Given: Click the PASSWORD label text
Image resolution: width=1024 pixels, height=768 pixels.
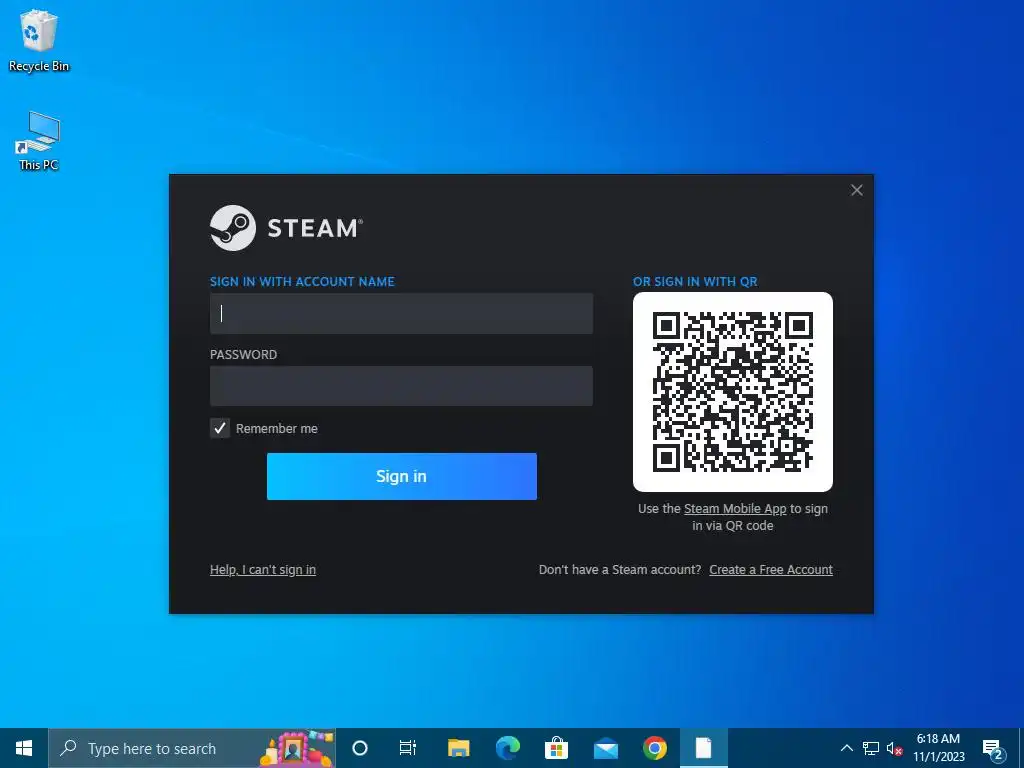Looking at the screenshot, I should click(x=244, y=355).
